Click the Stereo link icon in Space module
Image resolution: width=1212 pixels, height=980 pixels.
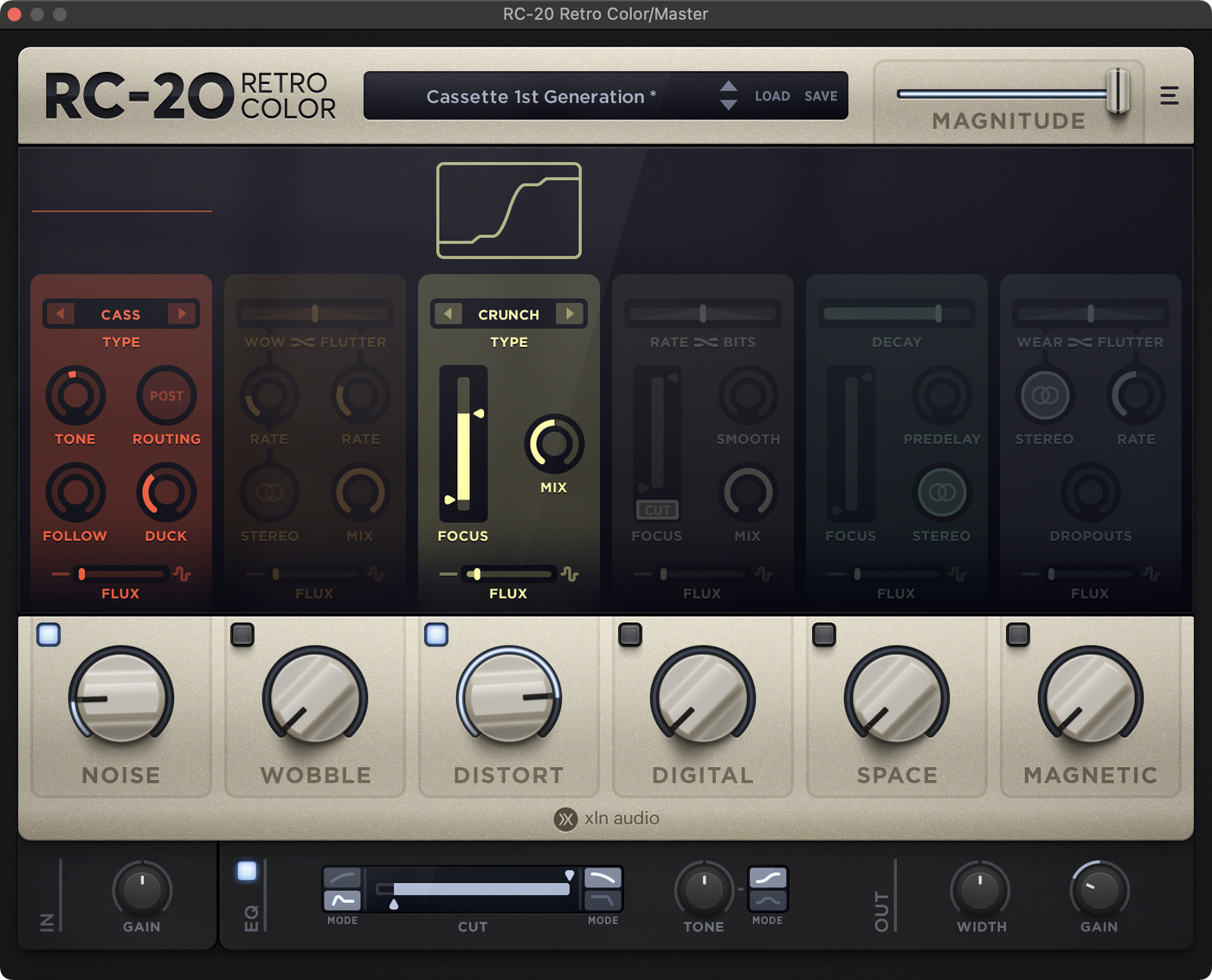tap(942, 493)
